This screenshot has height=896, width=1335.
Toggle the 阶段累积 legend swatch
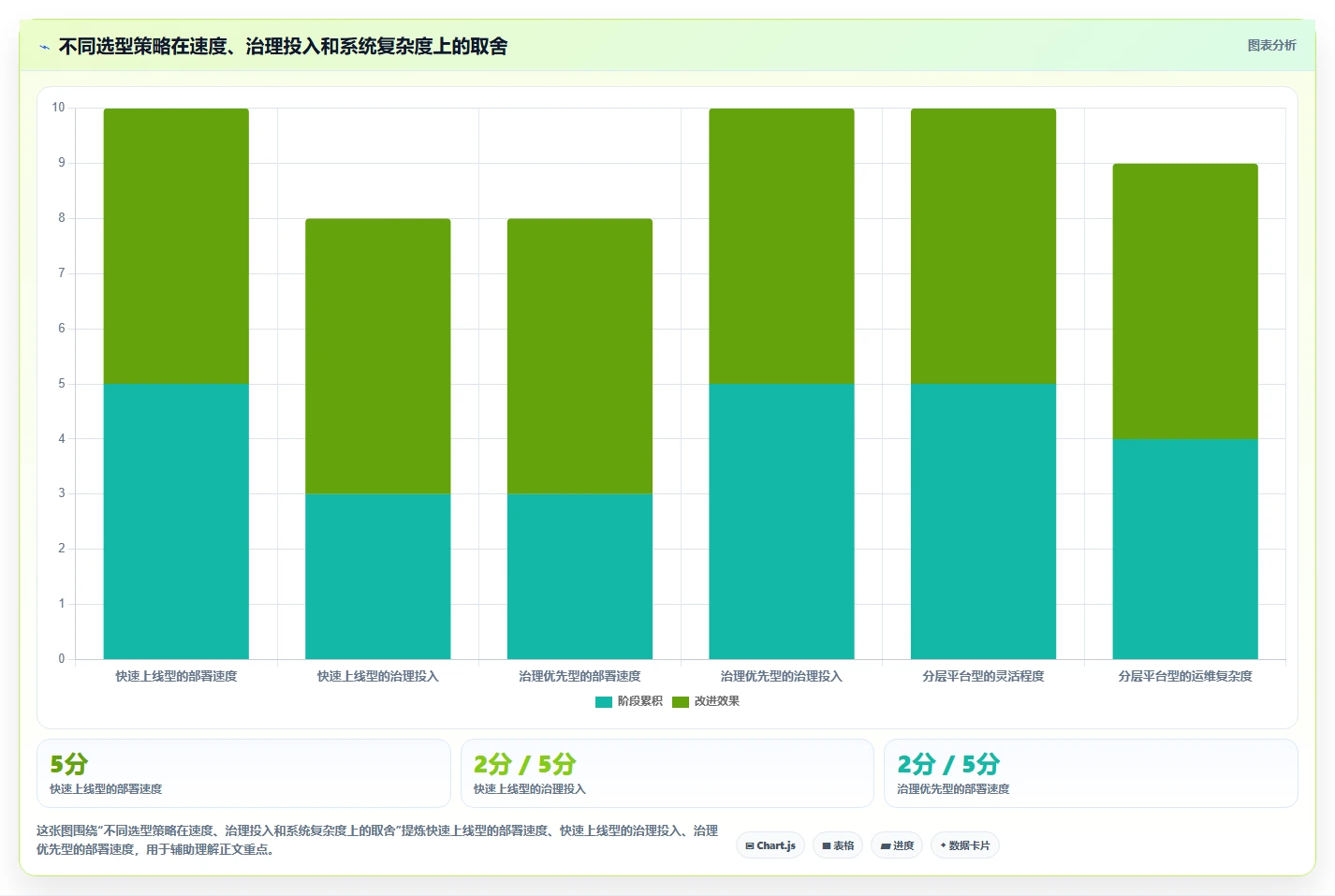(604, 701)
